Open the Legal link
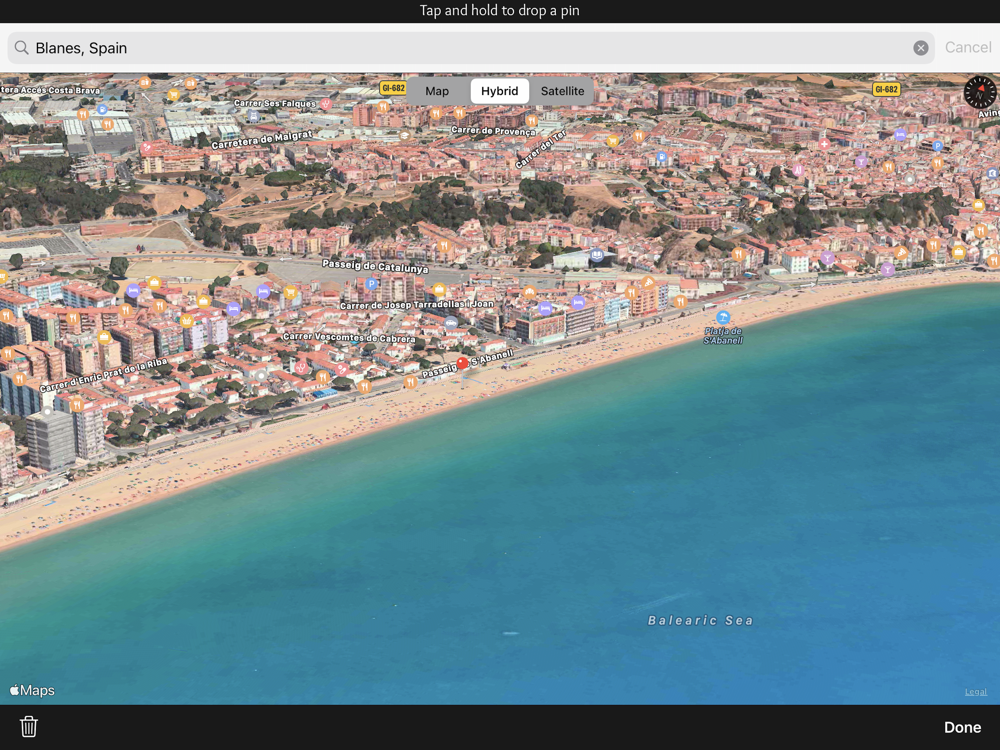1000x750 pixels. click(x=975, y=692)
